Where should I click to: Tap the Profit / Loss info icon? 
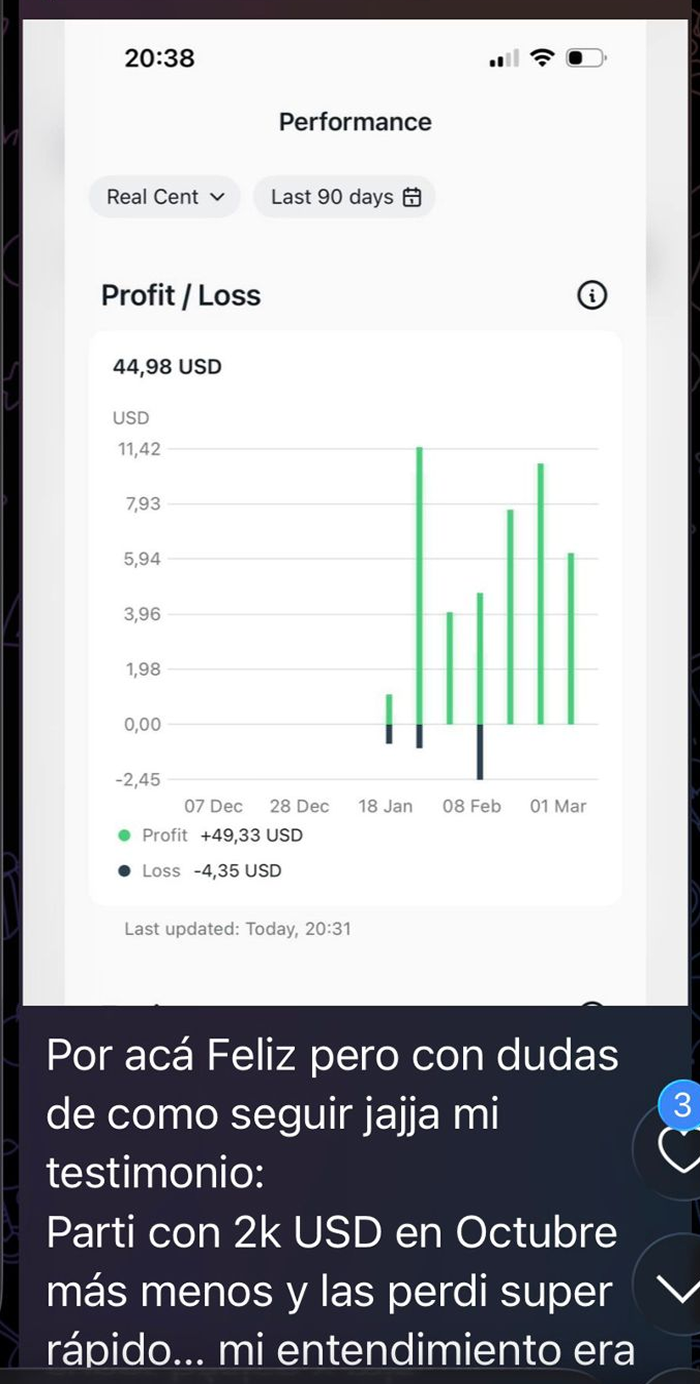(x=592, y=296)
